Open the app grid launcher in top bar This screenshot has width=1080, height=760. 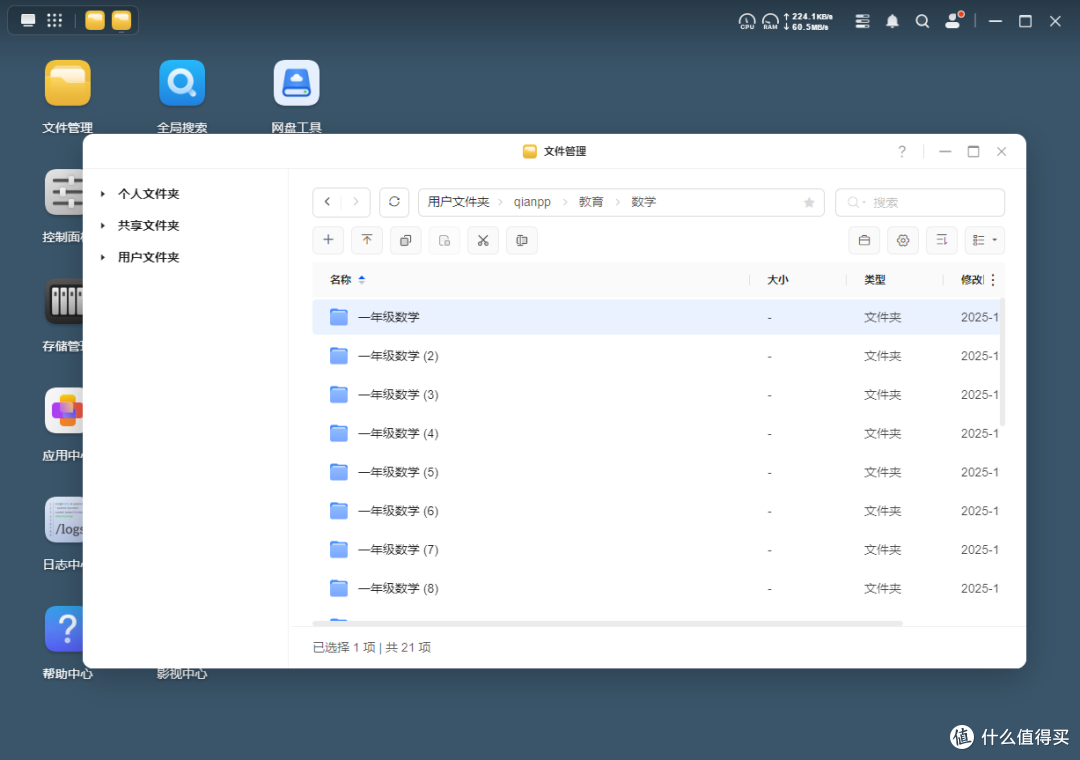(x=54, y=20)
